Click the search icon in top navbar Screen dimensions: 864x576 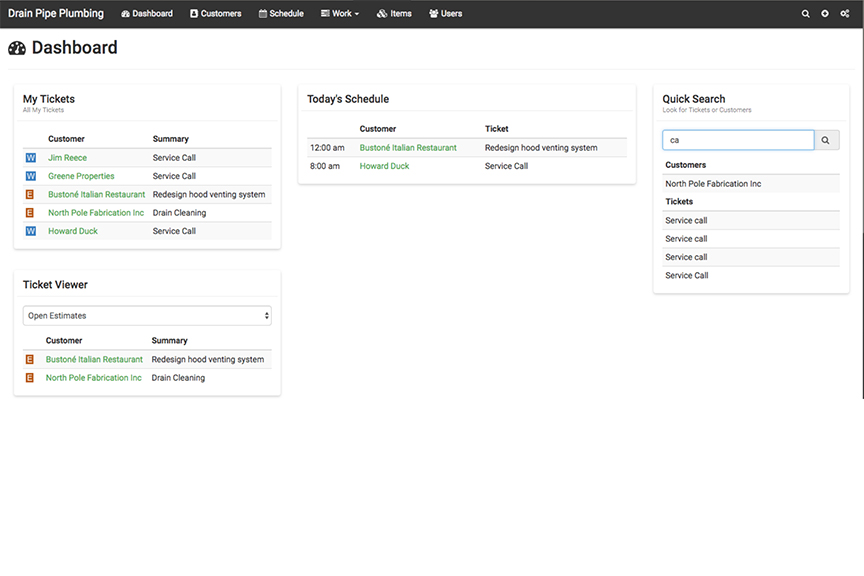(806, 14)
